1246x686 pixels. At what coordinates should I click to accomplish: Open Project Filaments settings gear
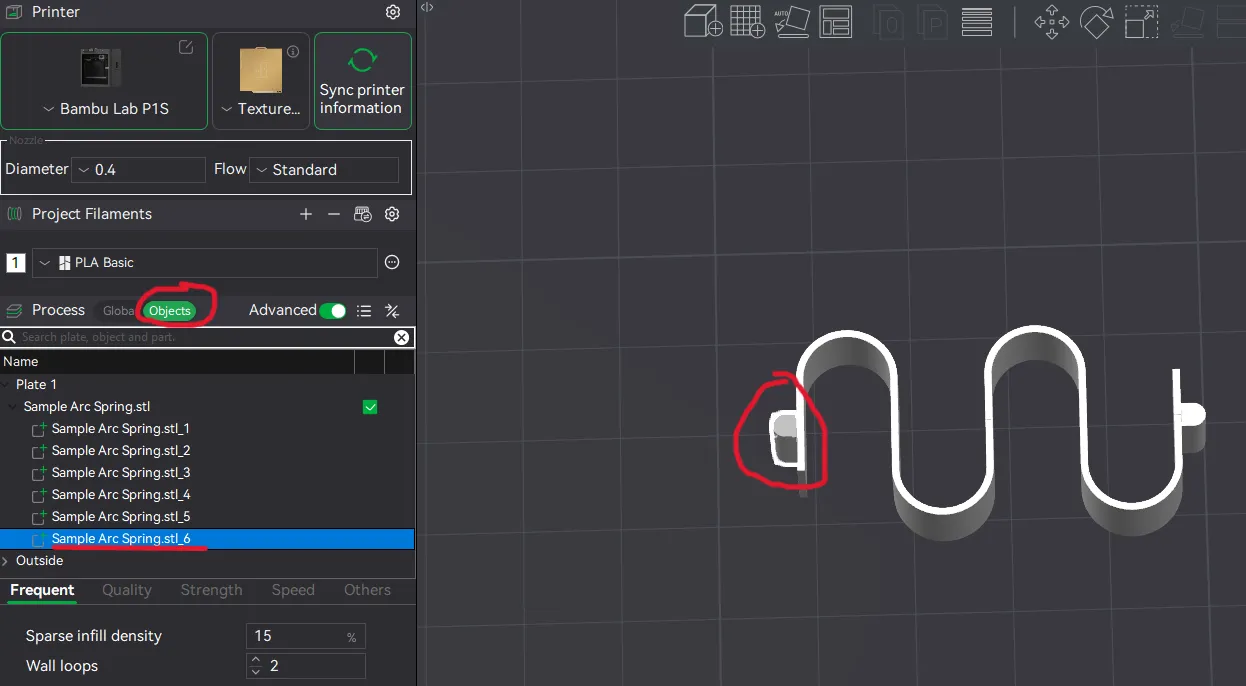pyautogui.click(x=392, y=214)
